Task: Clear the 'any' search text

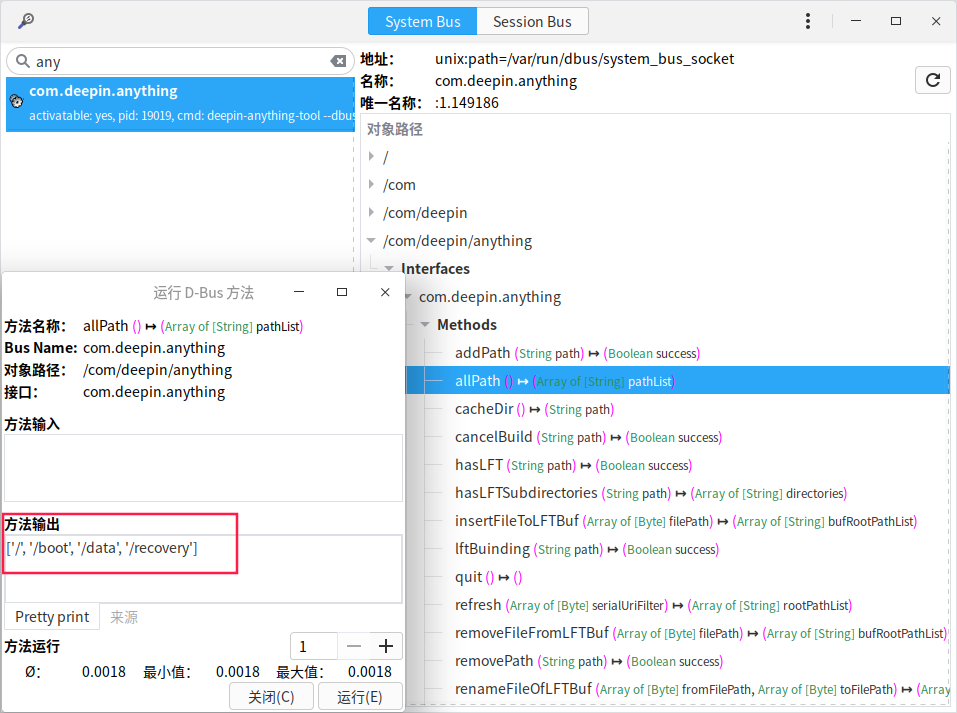Action: click(x=338, y=61)
